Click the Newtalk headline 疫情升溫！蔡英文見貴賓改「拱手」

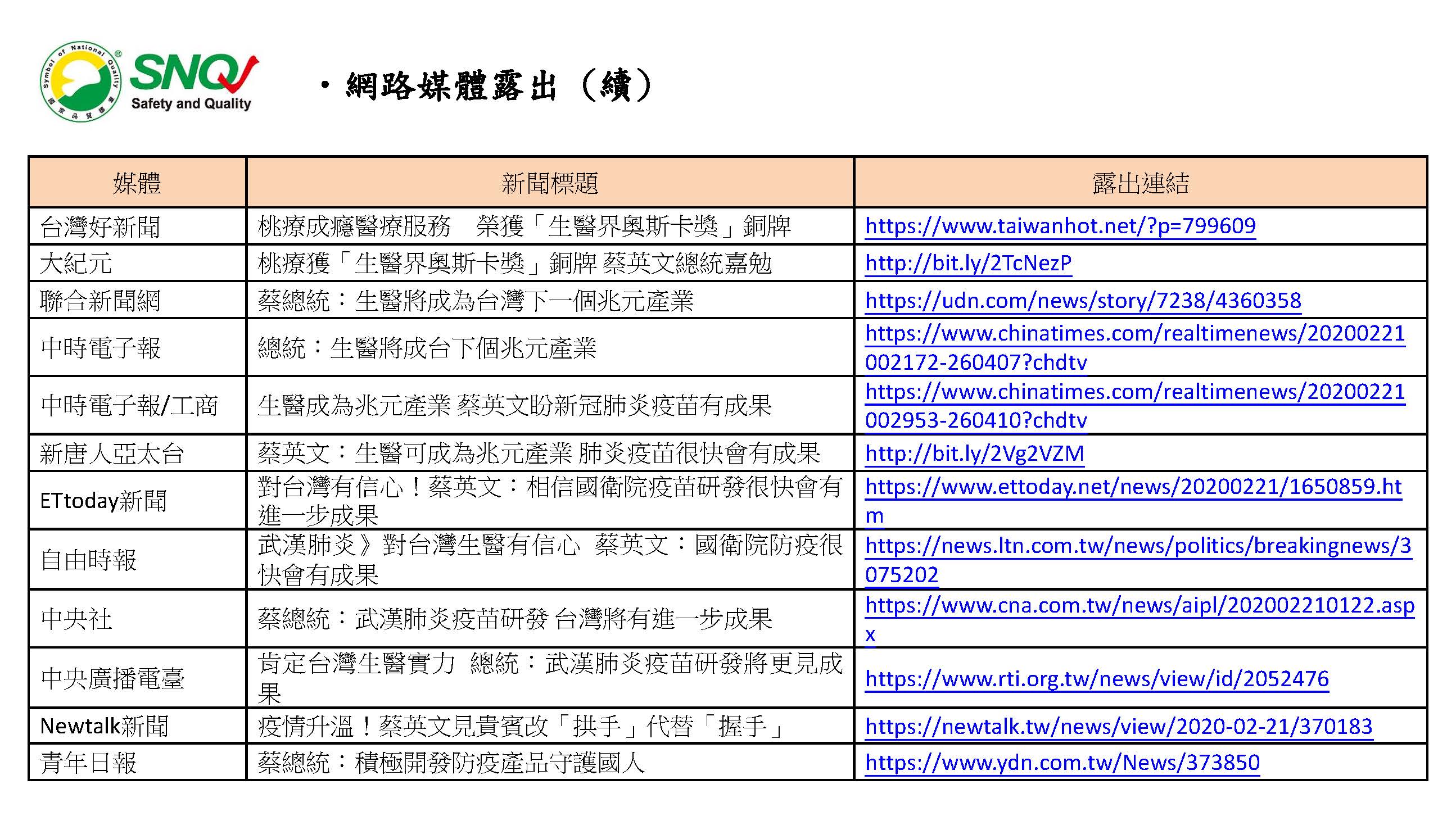521,726
